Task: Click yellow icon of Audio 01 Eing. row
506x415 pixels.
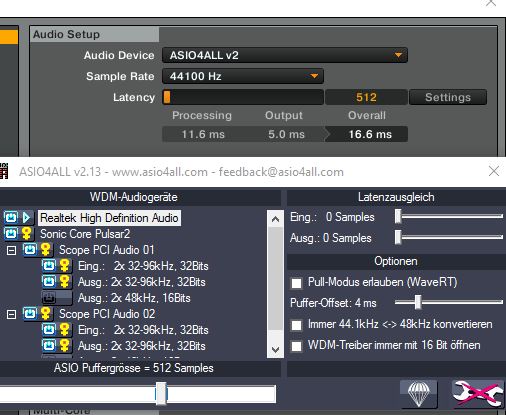Action: 64,266
